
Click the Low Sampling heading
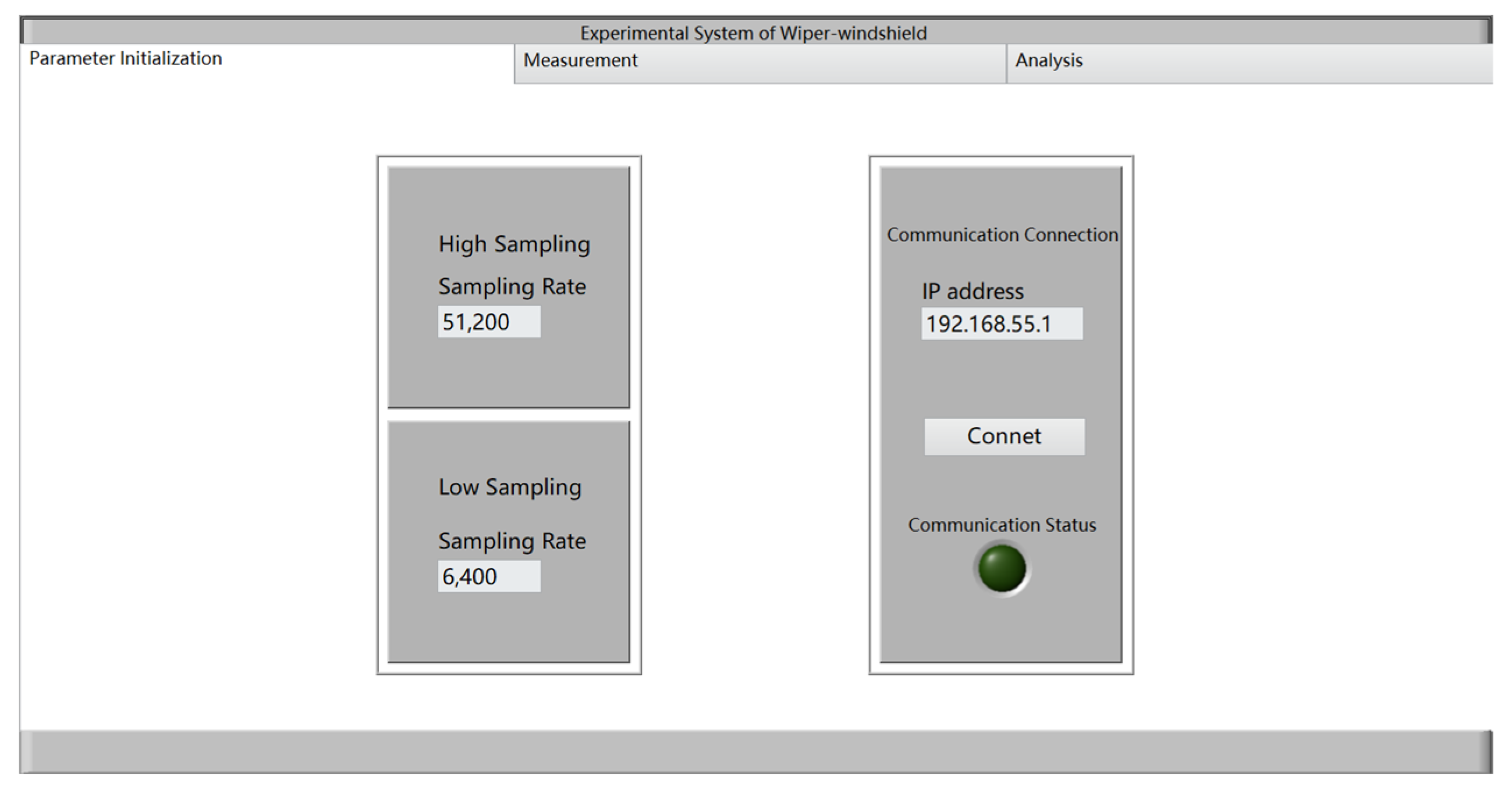509,487
